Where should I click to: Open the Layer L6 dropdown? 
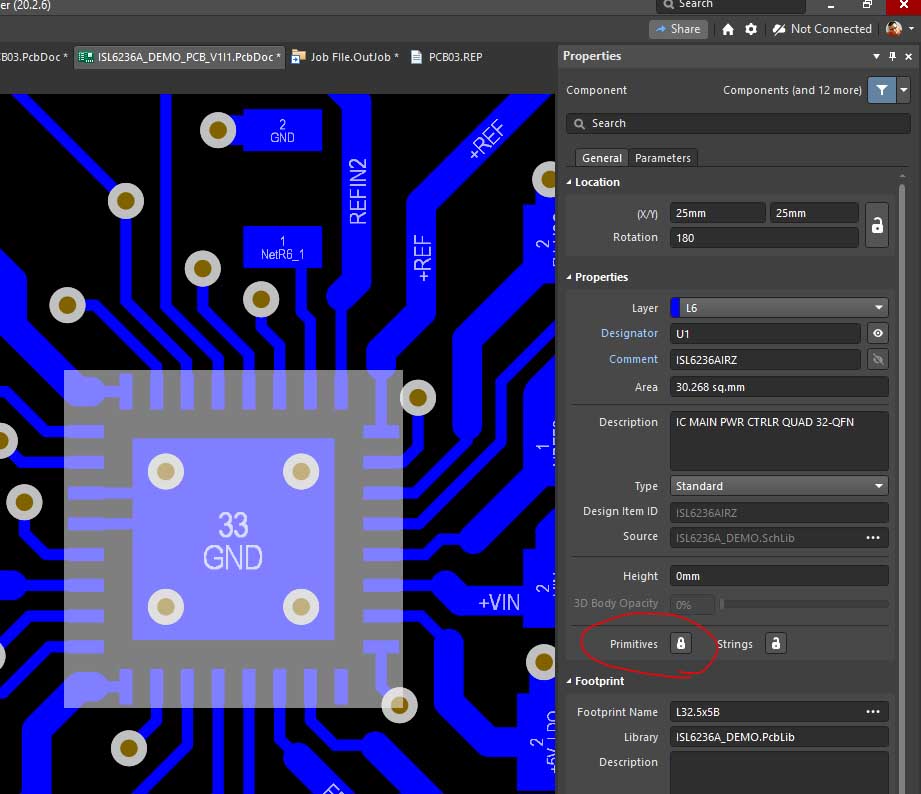tap(778, 308)
